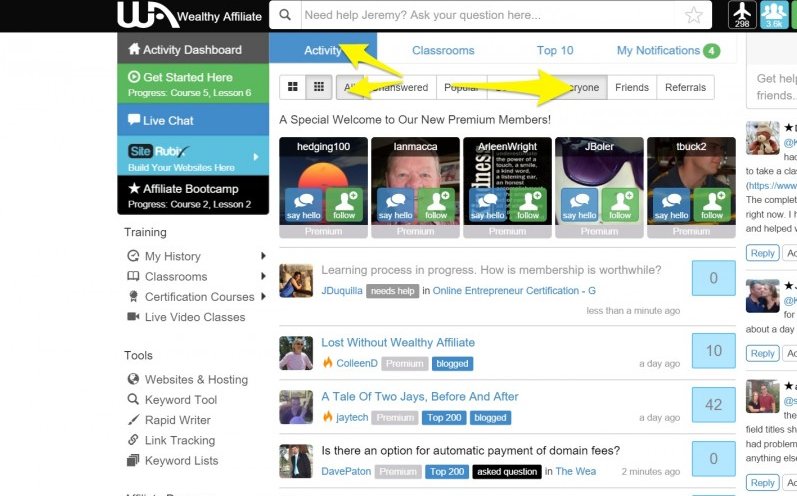Open DavePaton profile link
The height and width of the screenshot is (496, 797).
tap(346, 471)
